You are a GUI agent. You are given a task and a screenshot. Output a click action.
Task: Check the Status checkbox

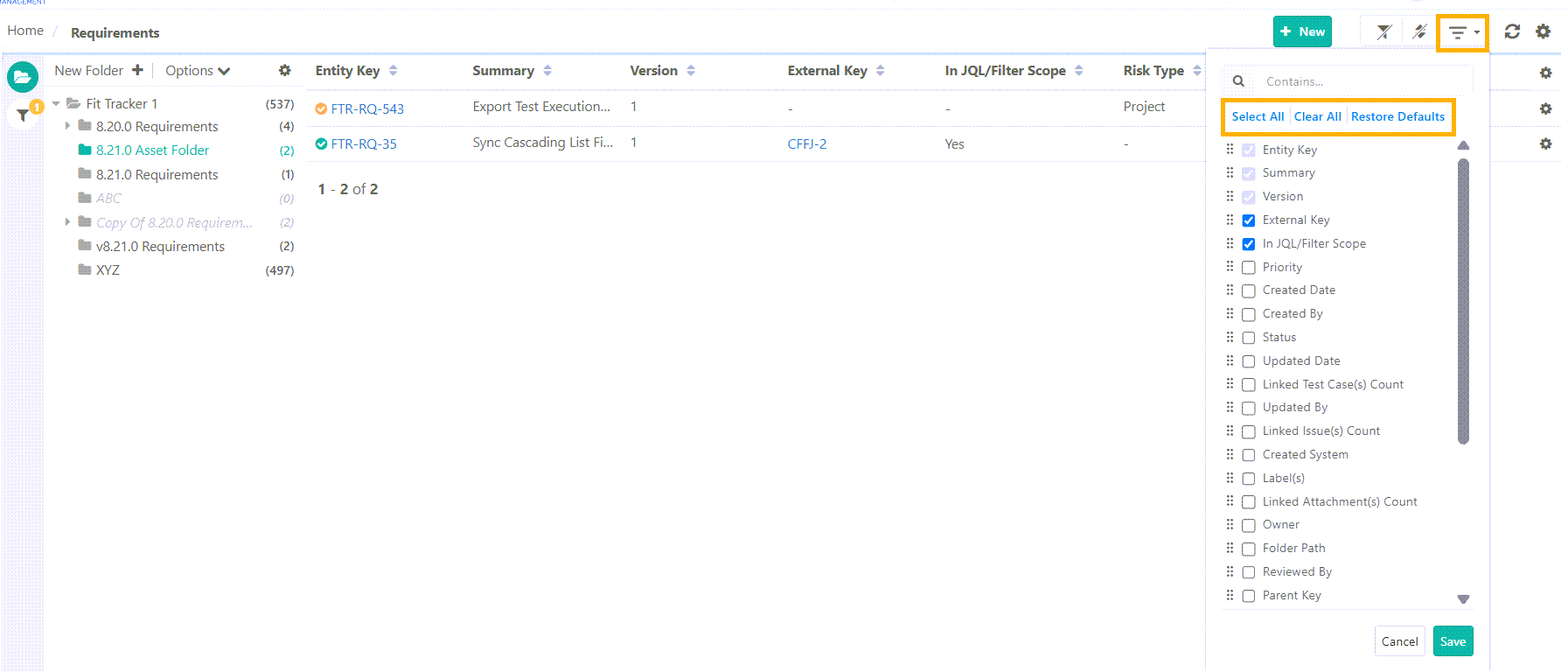point(1249,338)
